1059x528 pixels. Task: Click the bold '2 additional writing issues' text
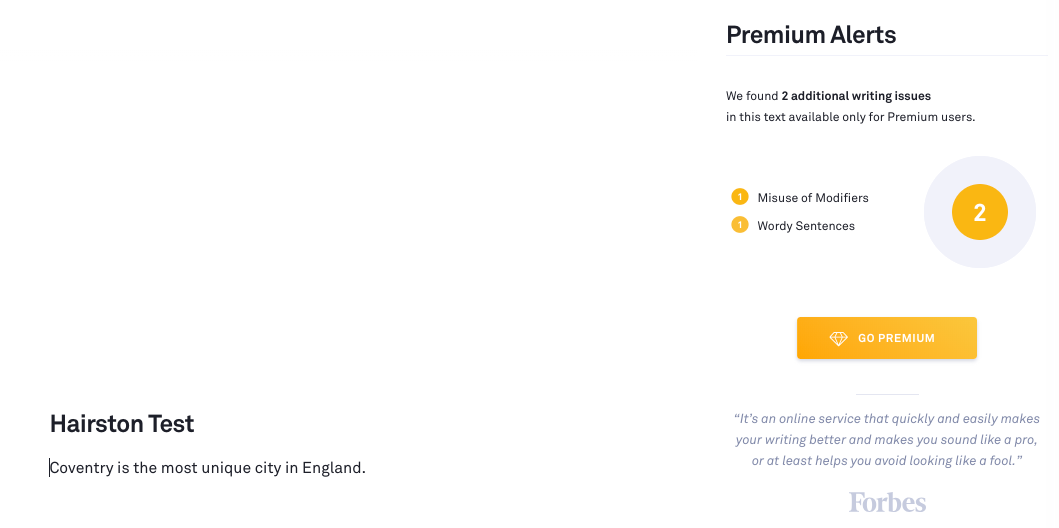point(856,96)
